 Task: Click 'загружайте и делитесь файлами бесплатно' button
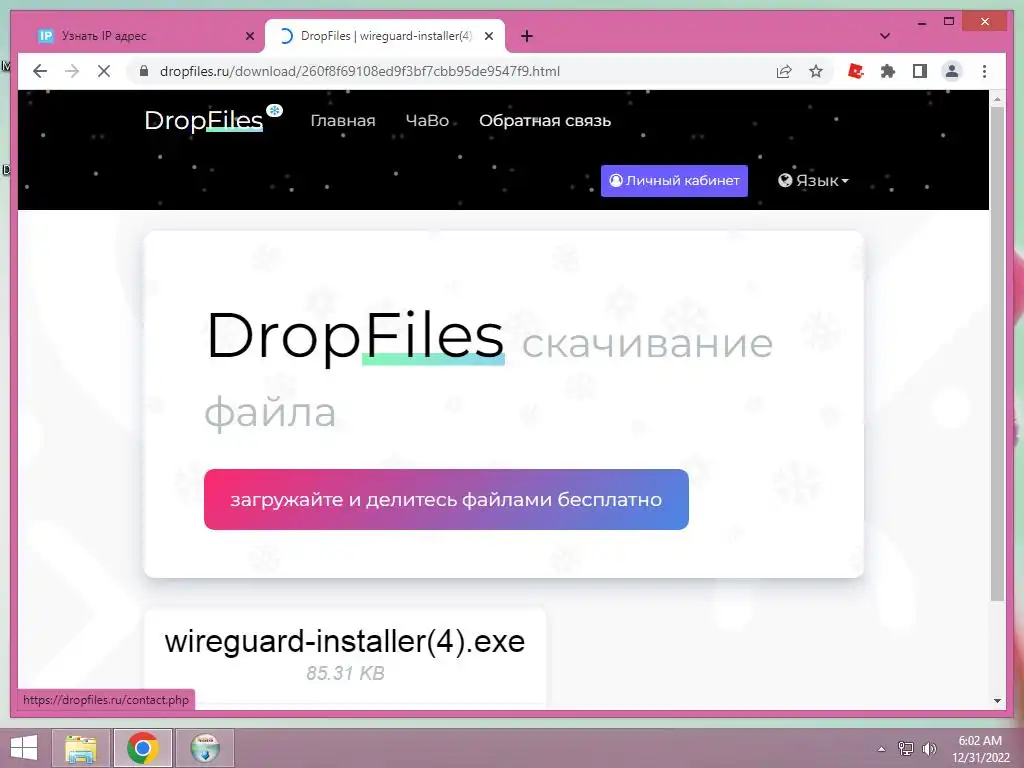pos(446,500)
